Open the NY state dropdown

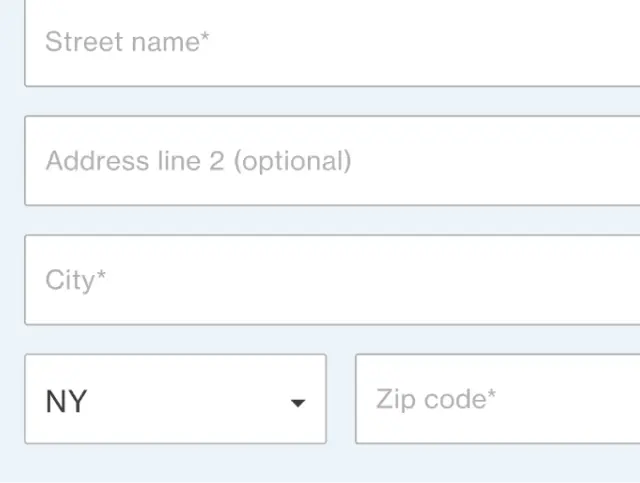(175, 399)
